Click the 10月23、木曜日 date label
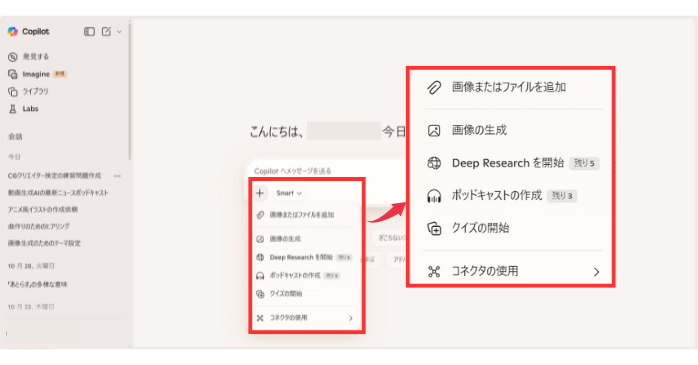The image size is (698, 365). pos(31,307)
